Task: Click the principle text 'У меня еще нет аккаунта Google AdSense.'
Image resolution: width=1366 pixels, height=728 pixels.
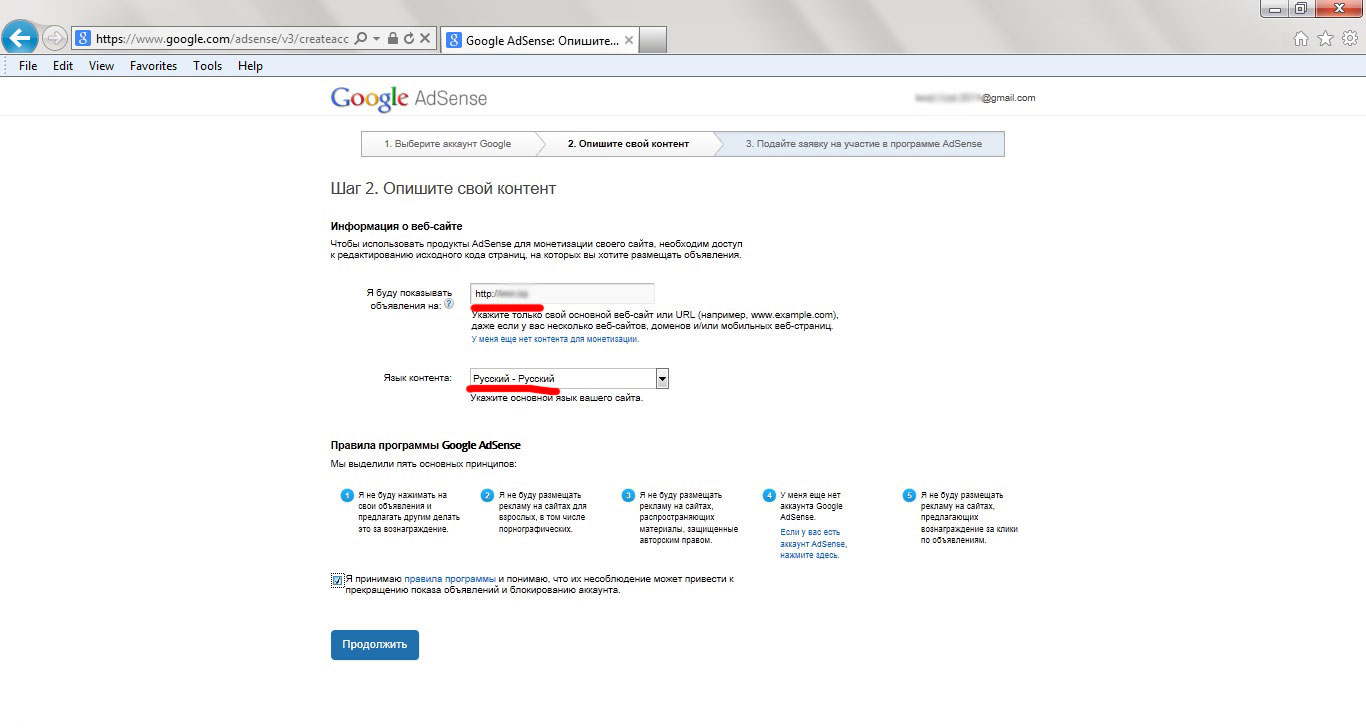Action: [811, 506]
